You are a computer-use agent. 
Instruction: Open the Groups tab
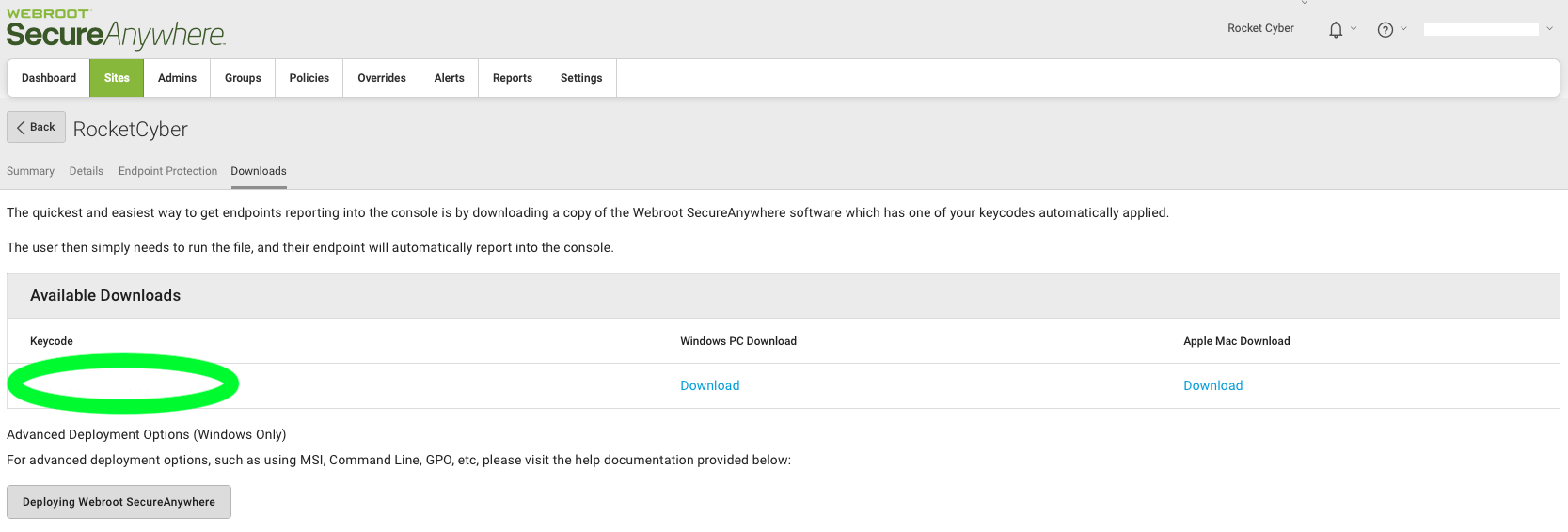point(243,78)
